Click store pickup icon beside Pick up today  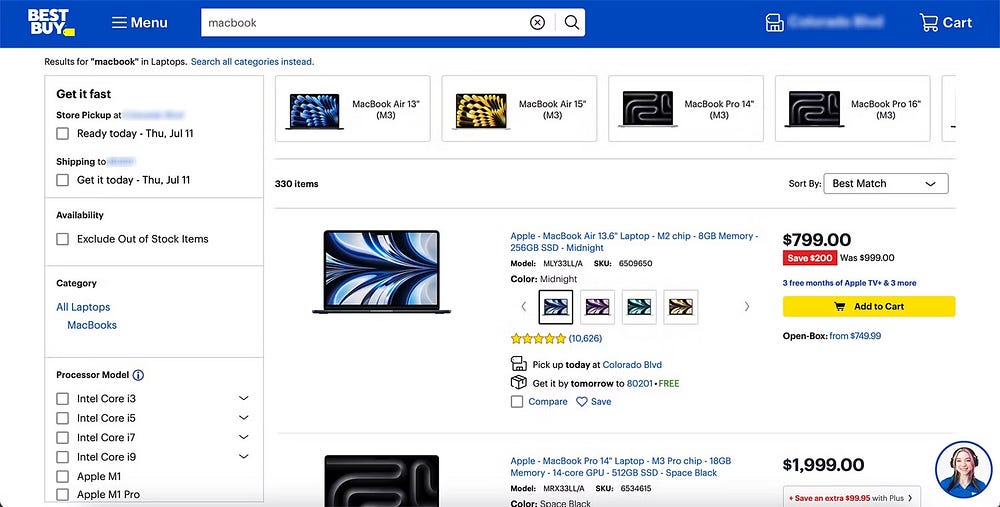pyautogui.click(x=518, y=364)
